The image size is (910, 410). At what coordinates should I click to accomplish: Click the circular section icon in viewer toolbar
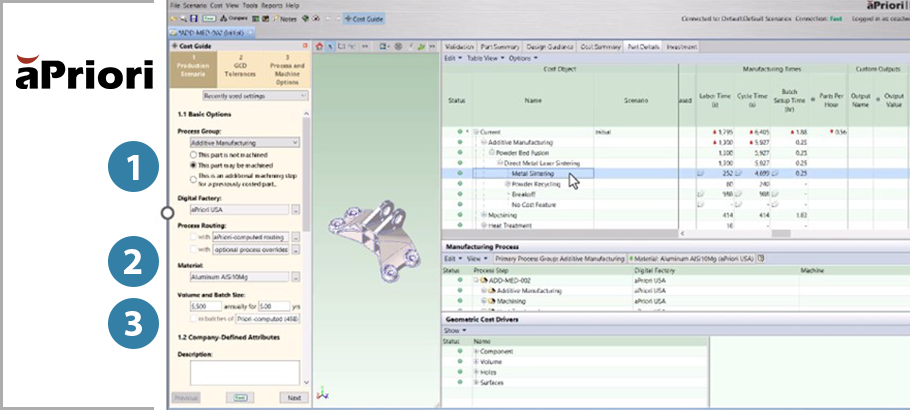point(398,46)
